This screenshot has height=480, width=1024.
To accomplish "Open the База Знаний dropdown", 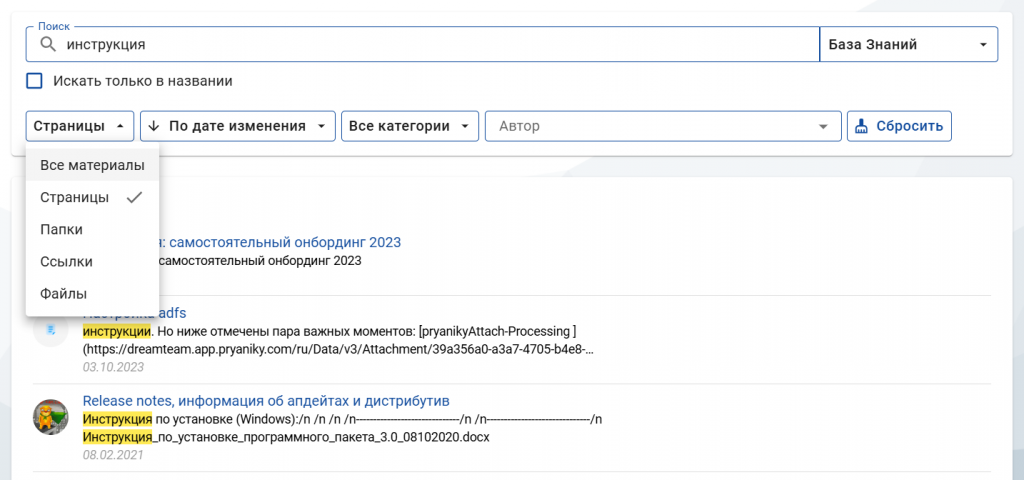I will coord(908,44).
